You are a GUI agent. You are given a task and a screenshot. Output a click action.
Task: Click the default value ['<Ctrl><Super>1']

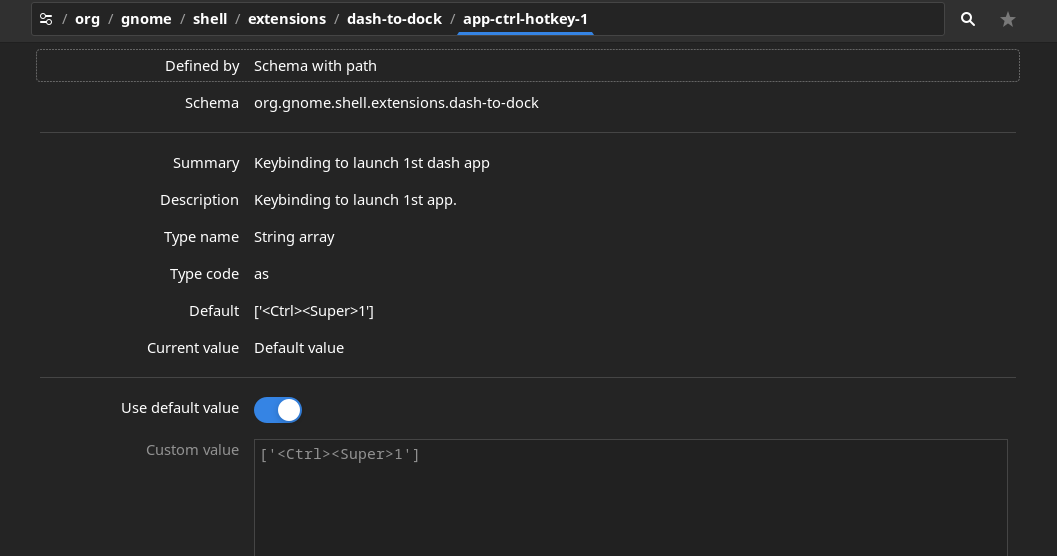click(313, 311)
